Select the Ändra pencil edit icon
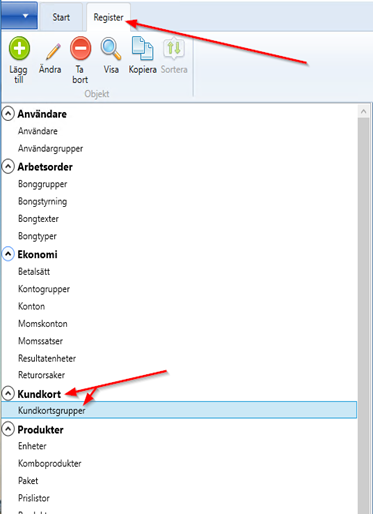Image resolution: width=373 pixels, height=514 pixels. point(52,51)
